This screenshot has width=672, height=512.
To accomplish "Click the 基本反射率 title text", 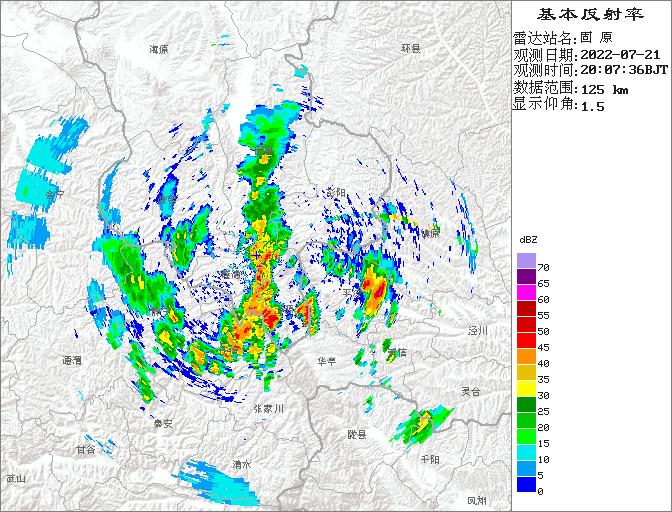I will (589, 14).
